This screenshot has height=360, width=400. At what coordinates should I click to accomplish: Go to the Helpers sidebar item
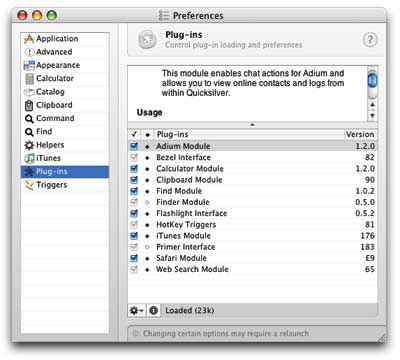pyautogui.click(x=65, y=145)
